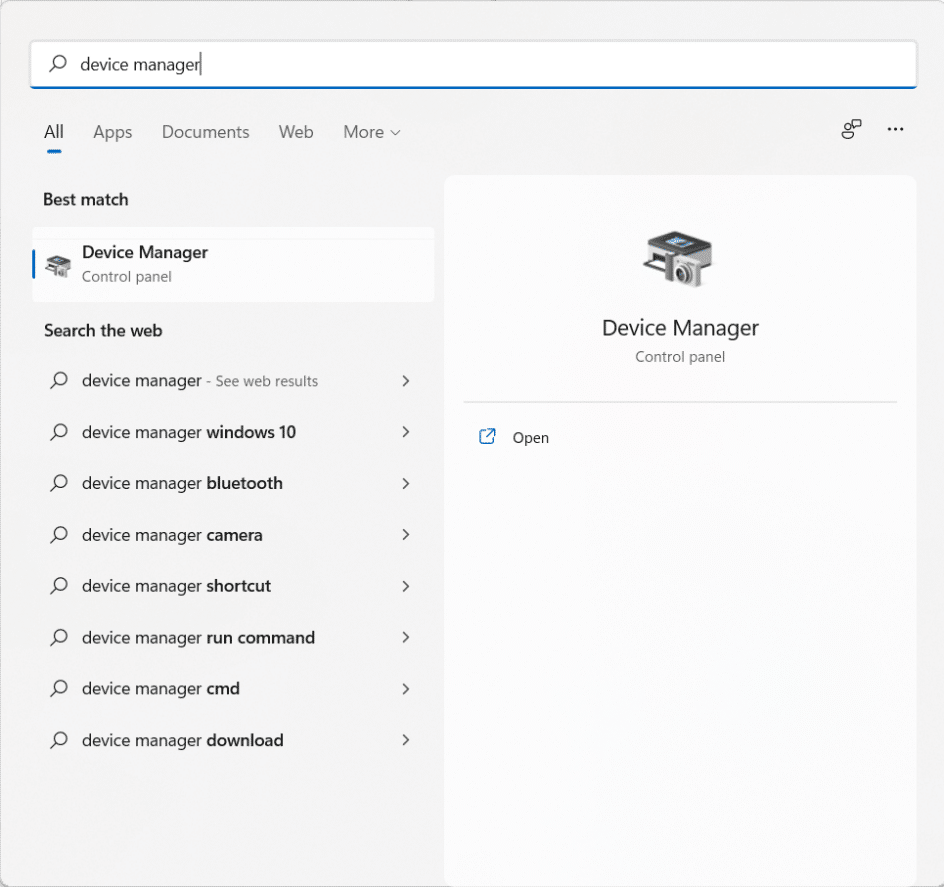Screen dimensions: 944x887
Task: Expand arrow for 'device manager windows 10'
Action: pyautogui.click(x=405, y=432)
